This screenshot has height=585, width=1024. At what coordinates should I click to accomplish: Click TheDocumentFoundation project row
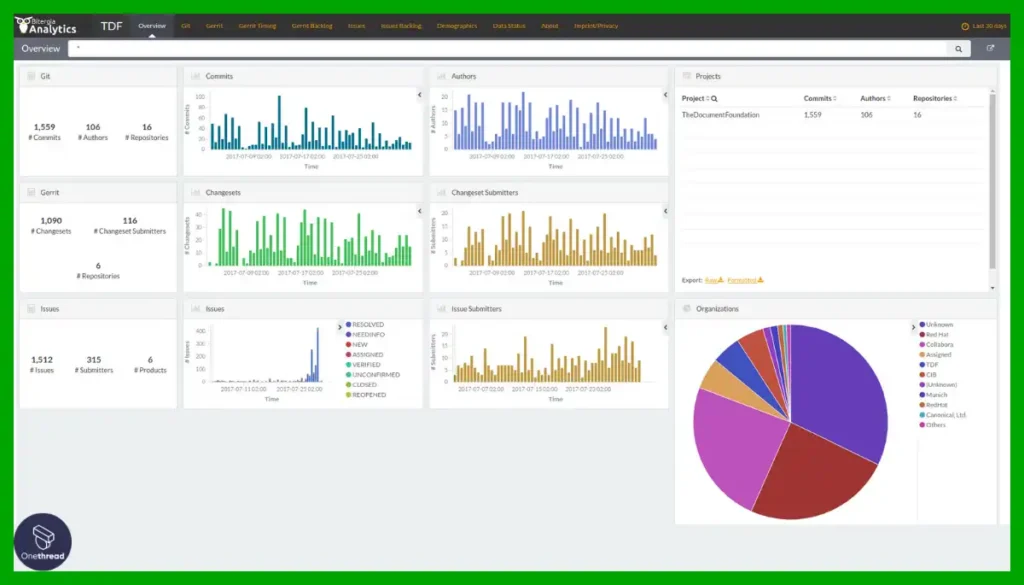(x=832, y=115)
